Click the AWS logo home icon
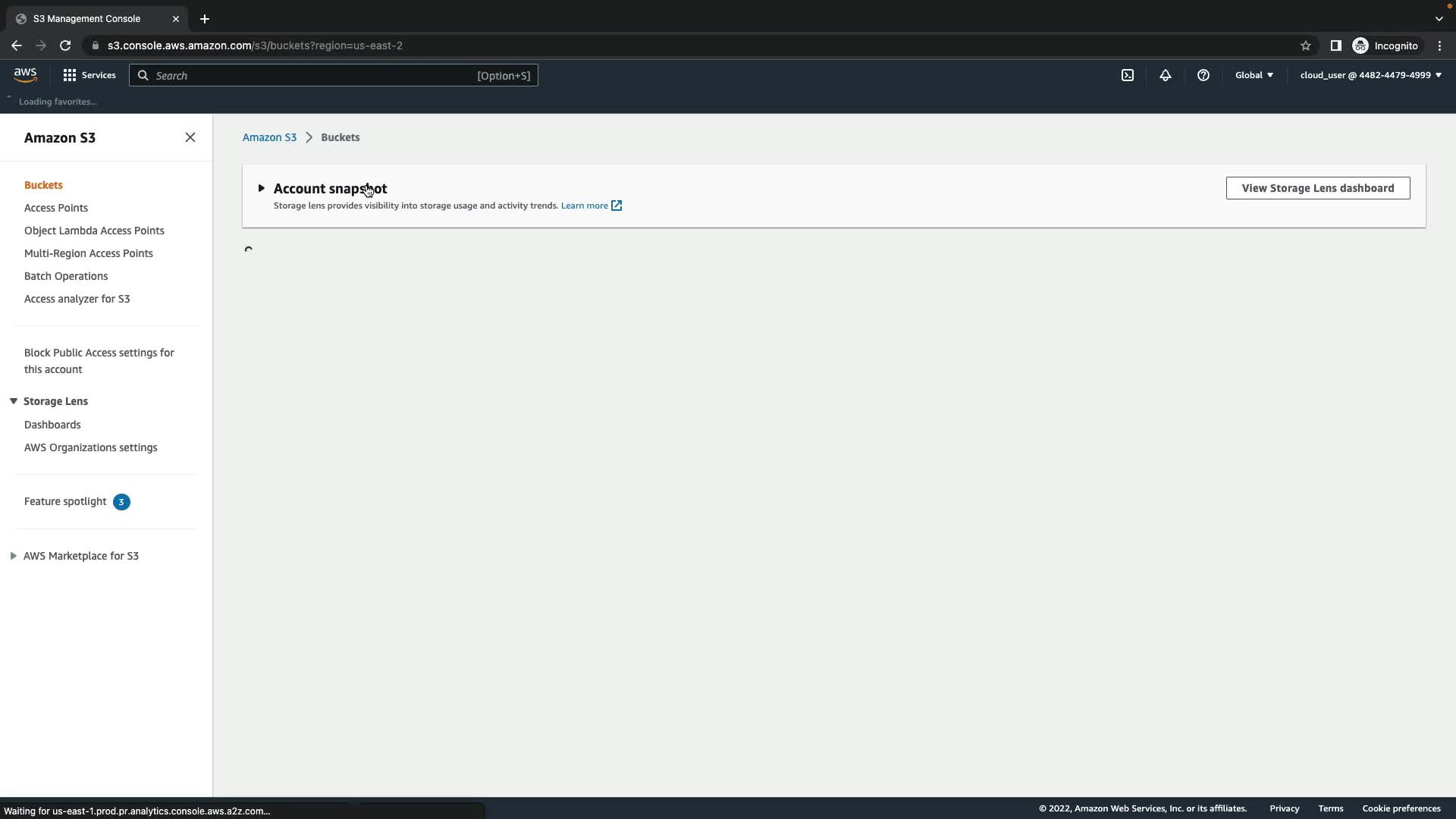Image resolution: width=1456 pixels, height=819 pixels. click(x=25, y=74)
